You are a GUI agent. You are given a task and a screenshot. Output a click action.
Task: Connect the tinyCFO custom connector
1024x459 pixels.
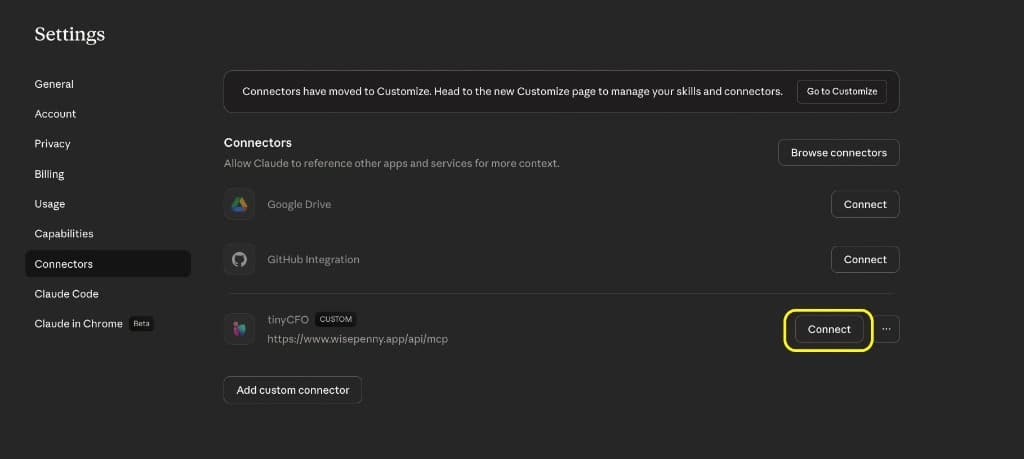tap(829, 329)
